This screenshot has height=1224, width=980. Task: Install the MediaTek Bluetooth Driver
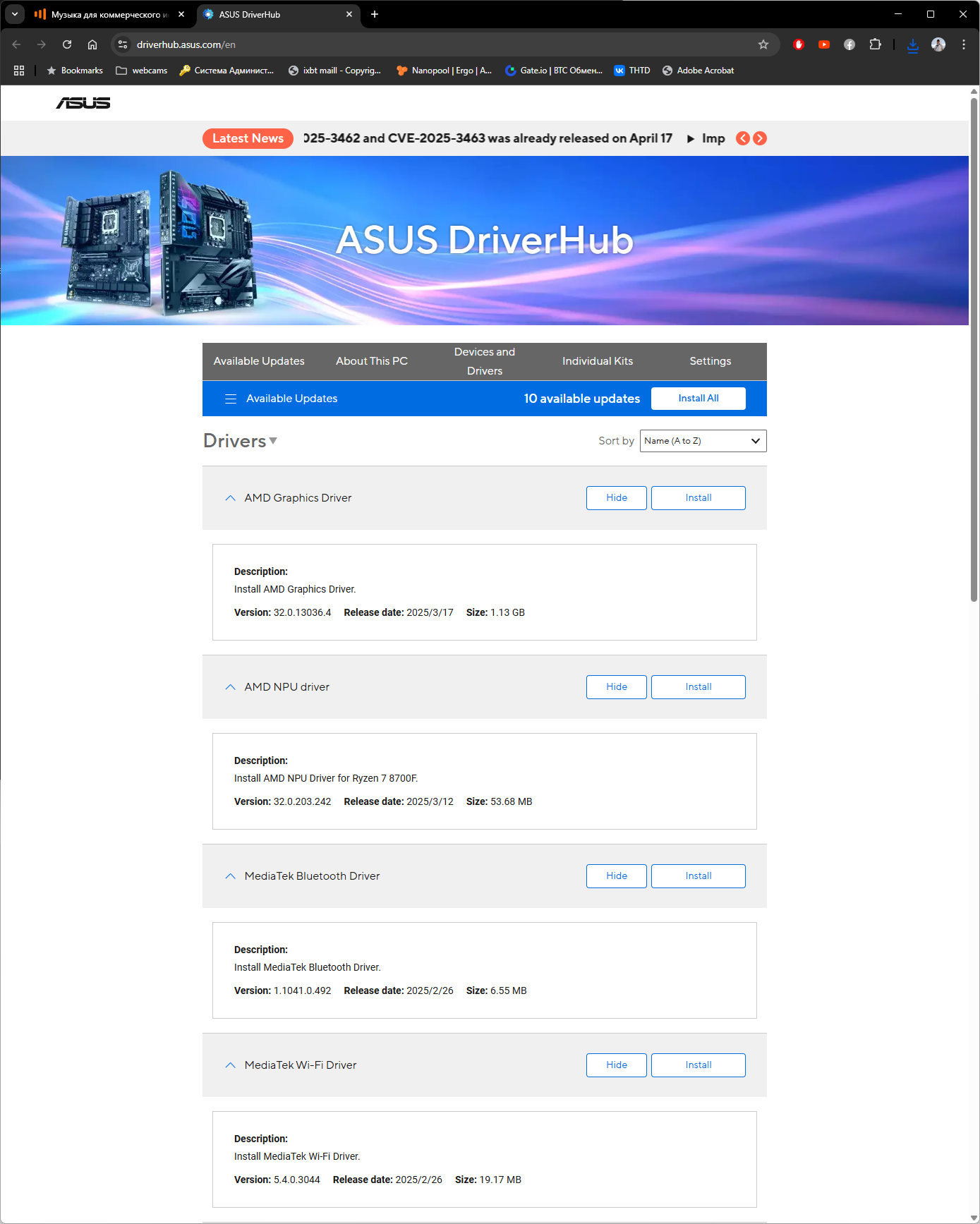tap(698, 876)
